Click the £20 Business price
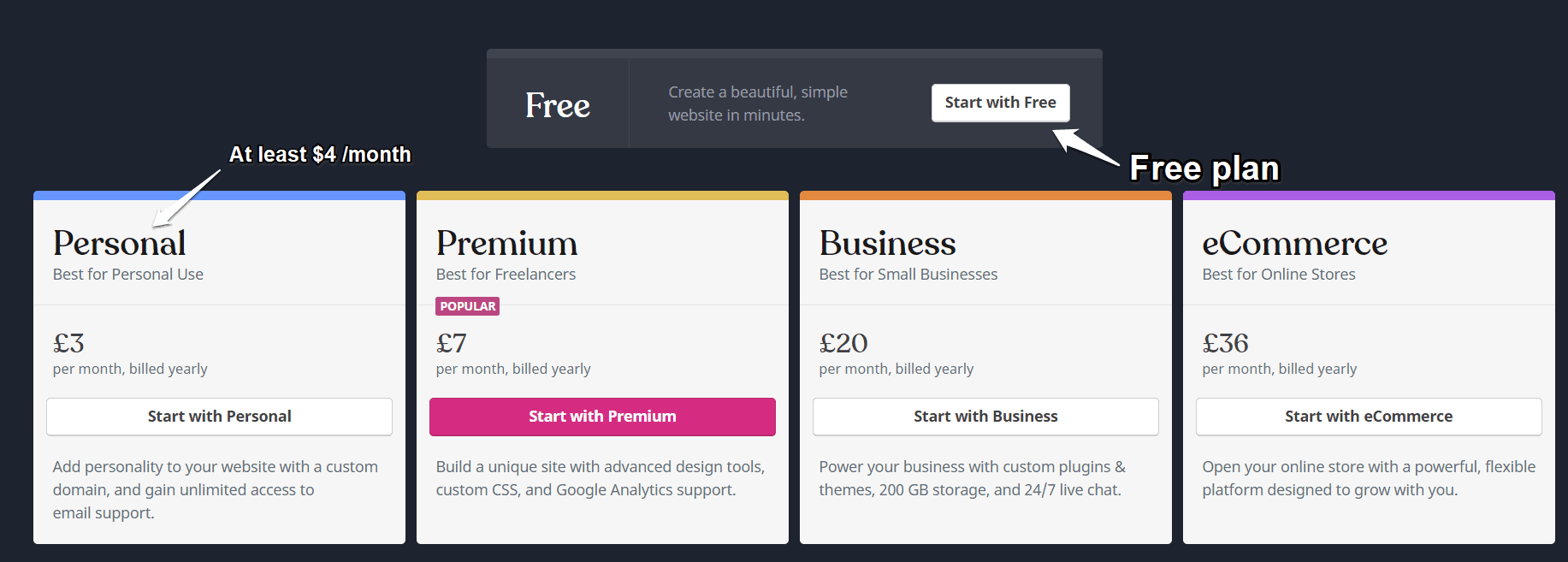This screenshot has width=1568, height=562. [x=843, y=343]
